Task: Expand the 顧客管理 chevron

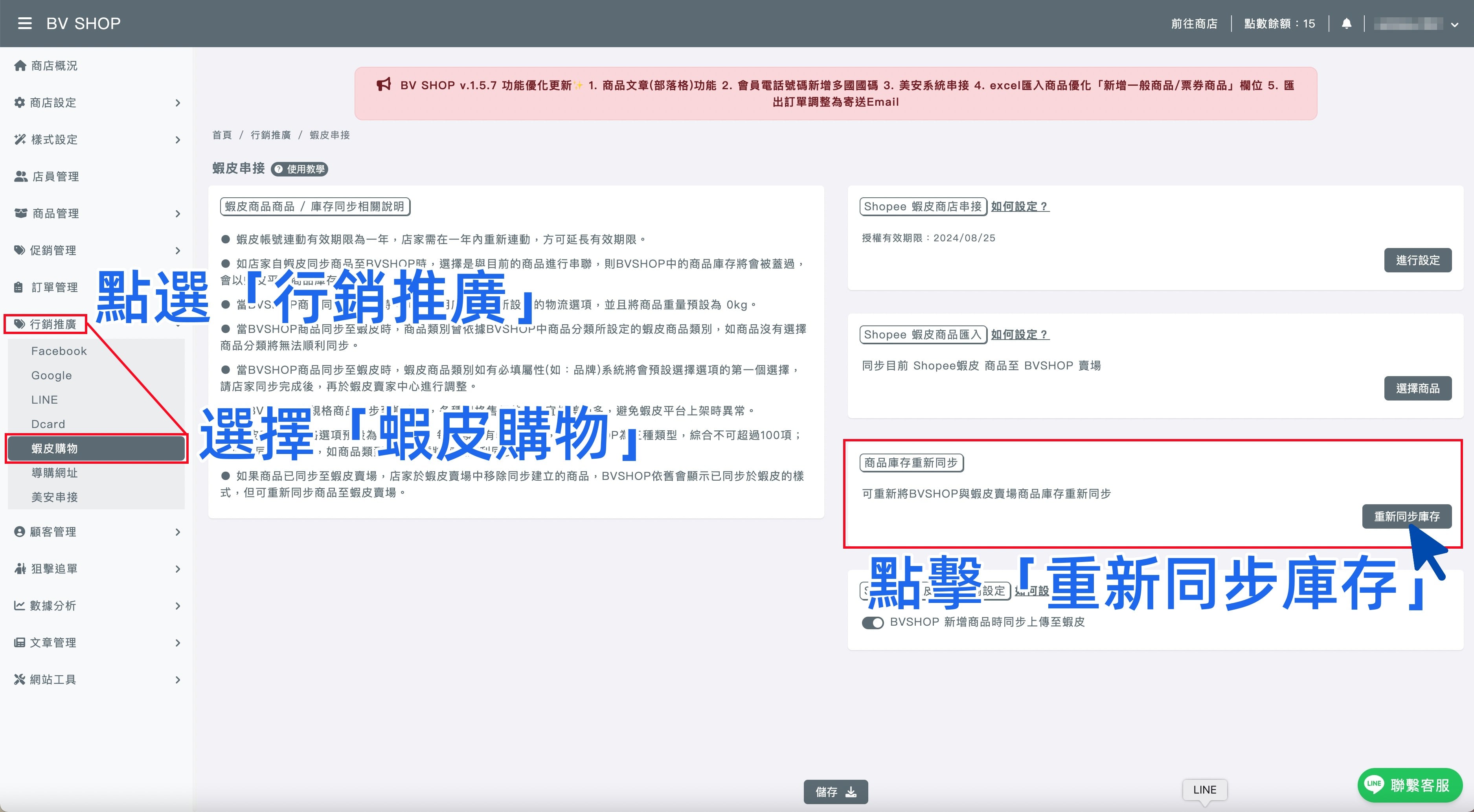Action: tap(177, 532)
